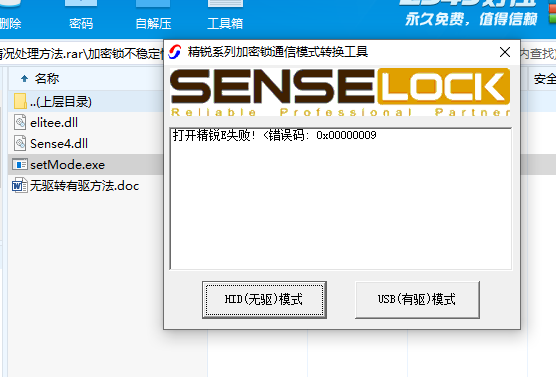Click the parent directory folder icon

(x=20, y=102)
